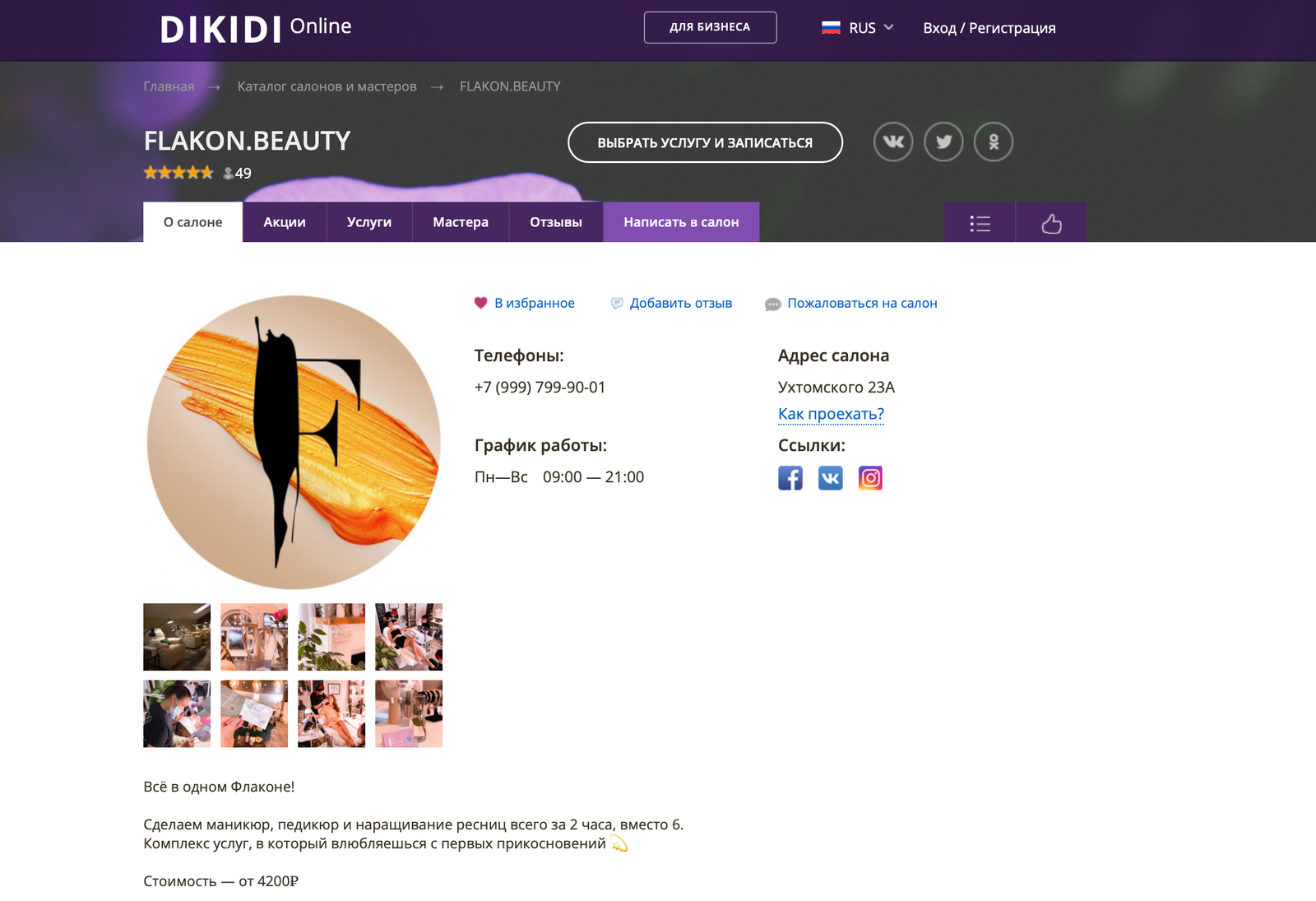Click the Для бизнеса button
Screen dimensions: 1316x901
[x=710, y=27]
